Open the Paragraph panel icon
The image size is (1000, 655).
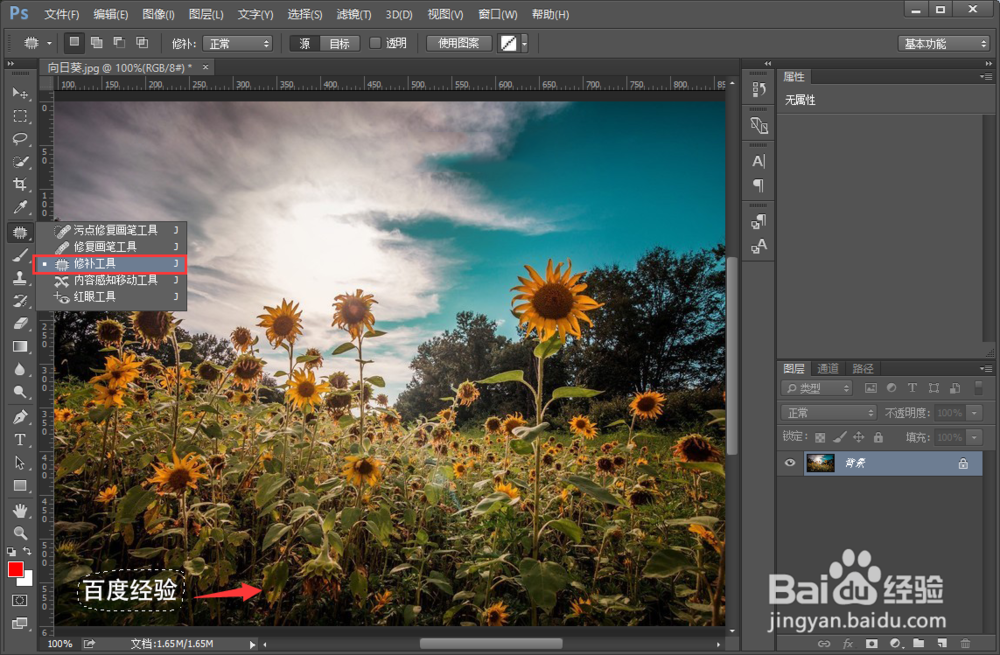(x=758, y=185)
